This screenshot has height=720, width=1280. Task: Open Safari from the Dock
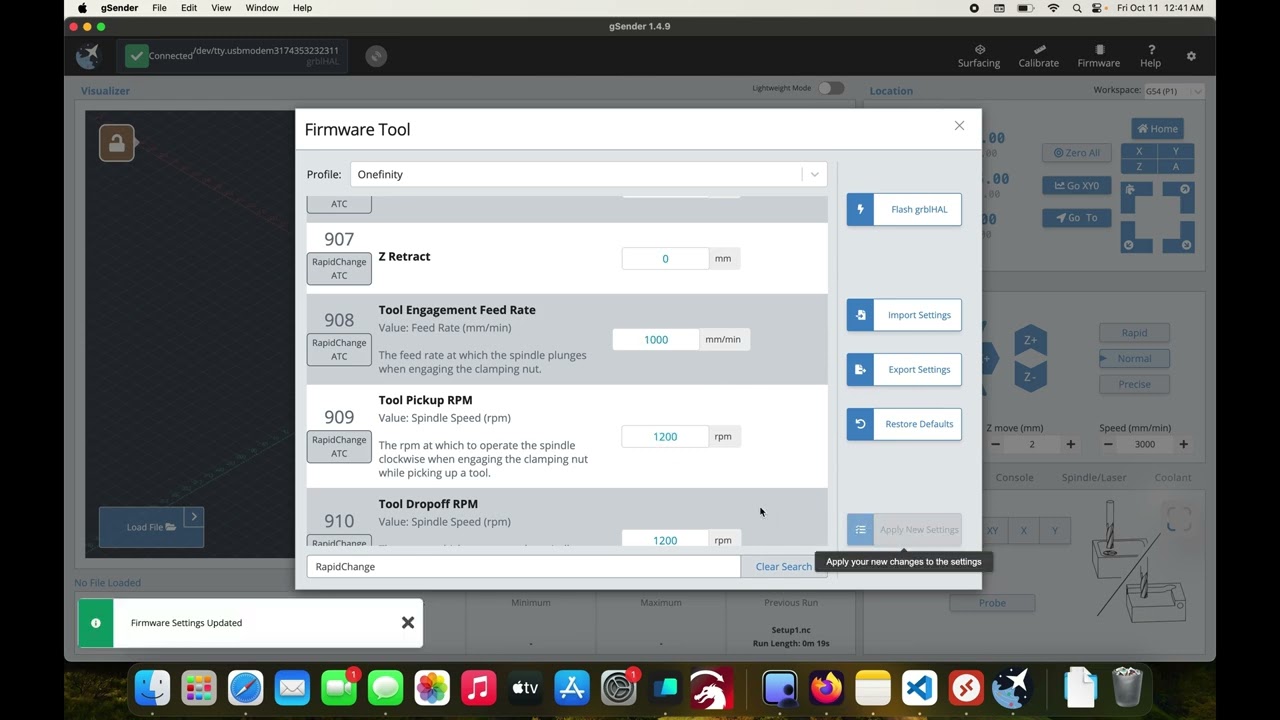(x=245, y=688)
